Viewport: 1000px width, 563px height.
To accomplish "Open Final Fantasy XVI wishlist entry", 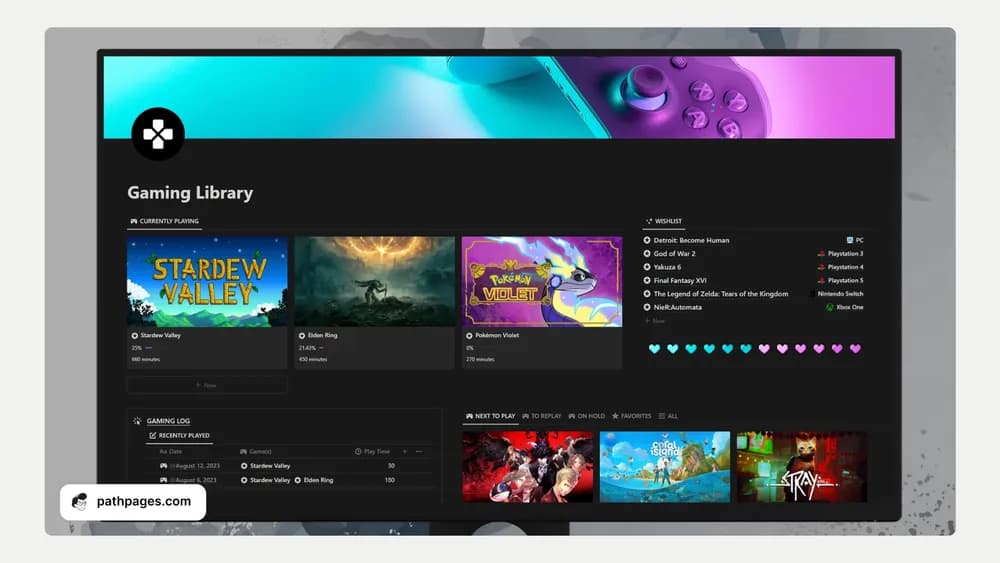I will click(680, 281).
